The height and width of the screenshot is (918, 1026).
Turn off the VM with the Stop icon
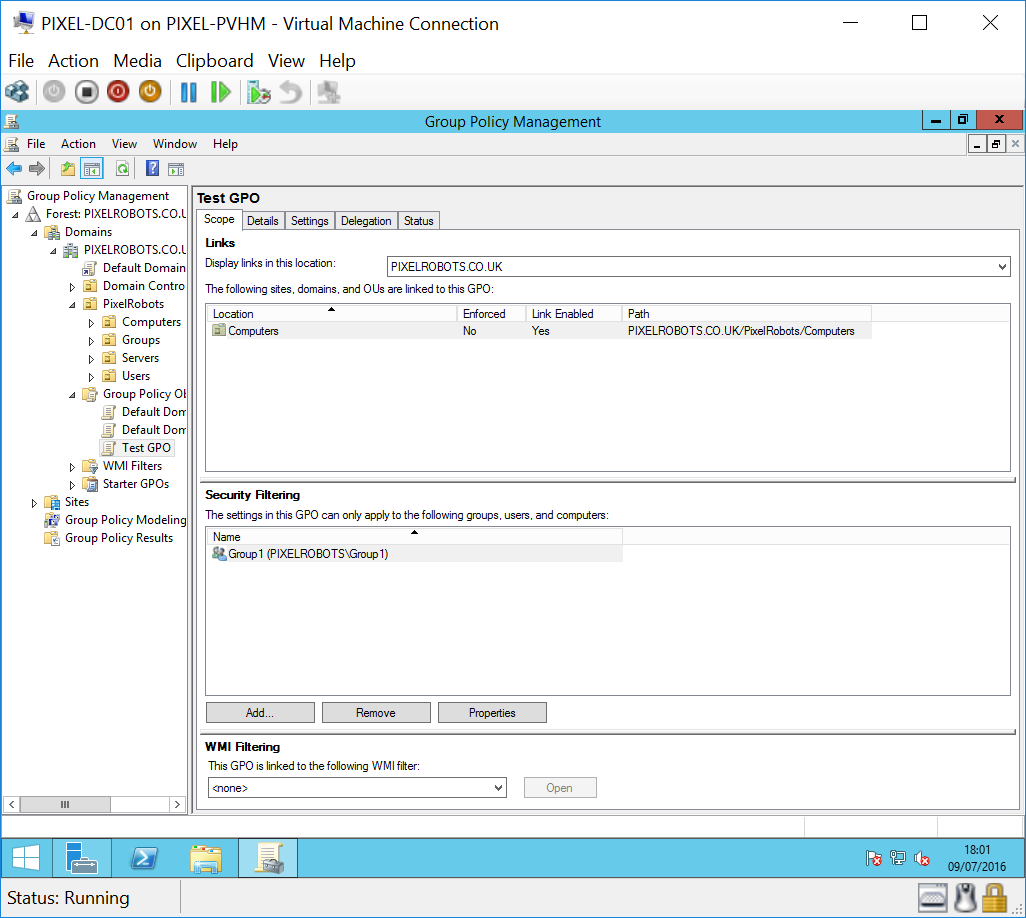click(x=87, y=92)
